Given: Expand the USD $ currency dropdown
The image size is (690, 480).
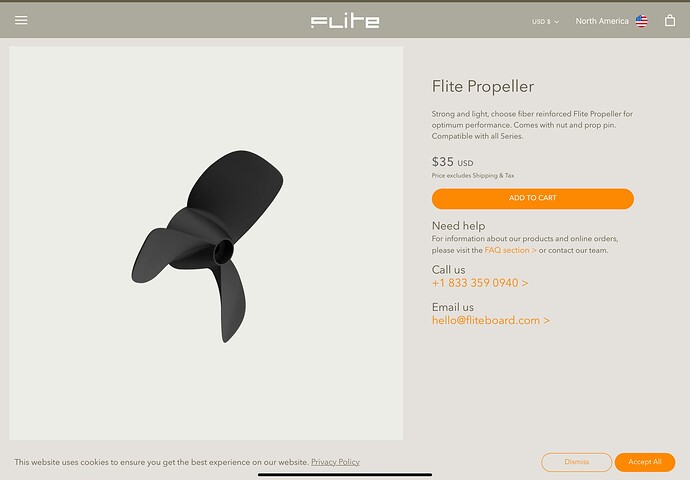Looking at the screenshot, I should (x=545, y=22).
